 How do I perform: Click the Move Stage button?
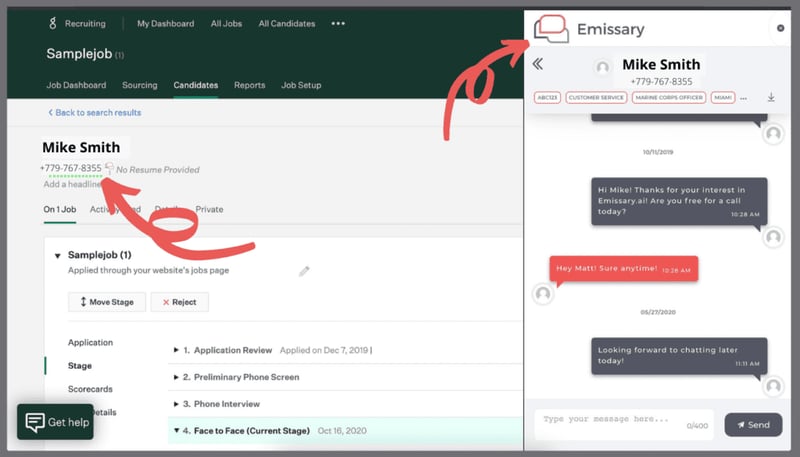(x=107, y=302)
